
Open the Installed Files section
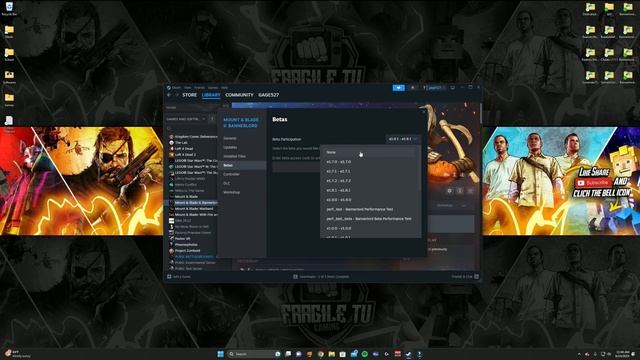[x=234, y=156]
